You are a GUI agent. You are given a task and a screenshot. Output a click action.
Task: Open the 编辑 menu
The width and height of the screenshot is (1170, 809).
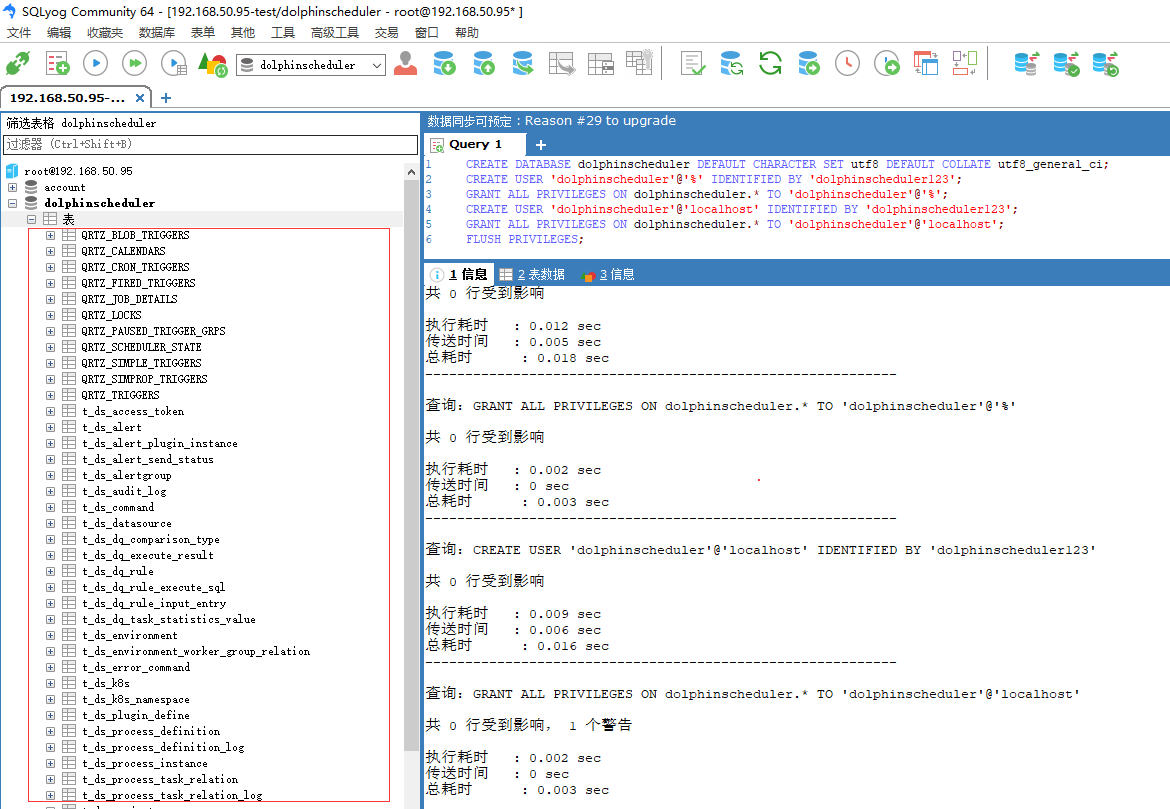point(58,32)
